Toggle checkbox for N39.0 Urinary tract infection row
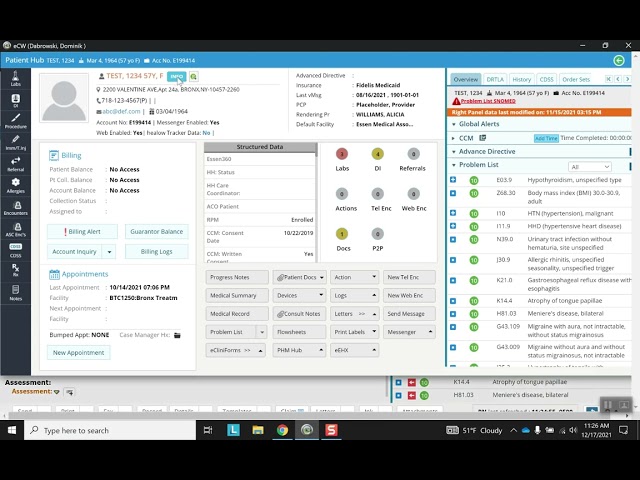The image size is (640, 480). (453, 239)
